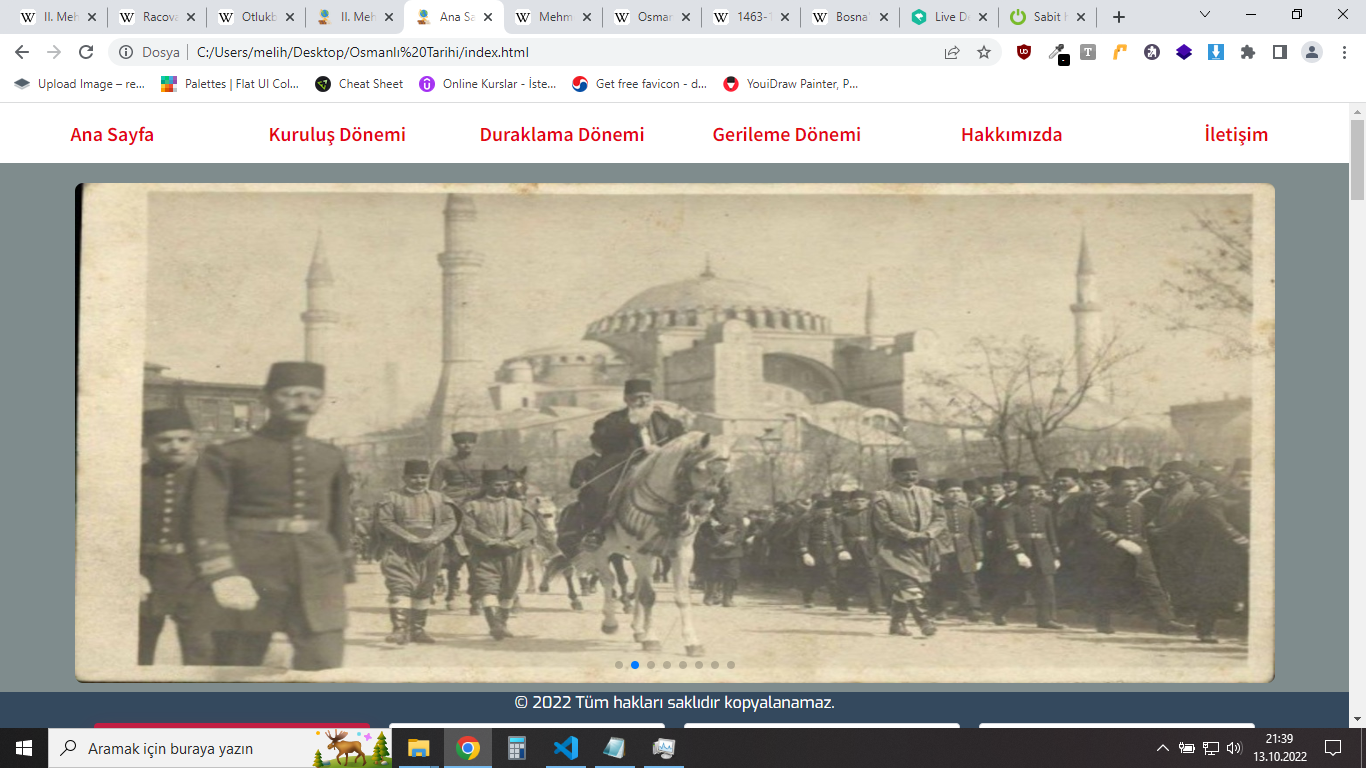Open the Get free favicon bookmark

[640, 84]
